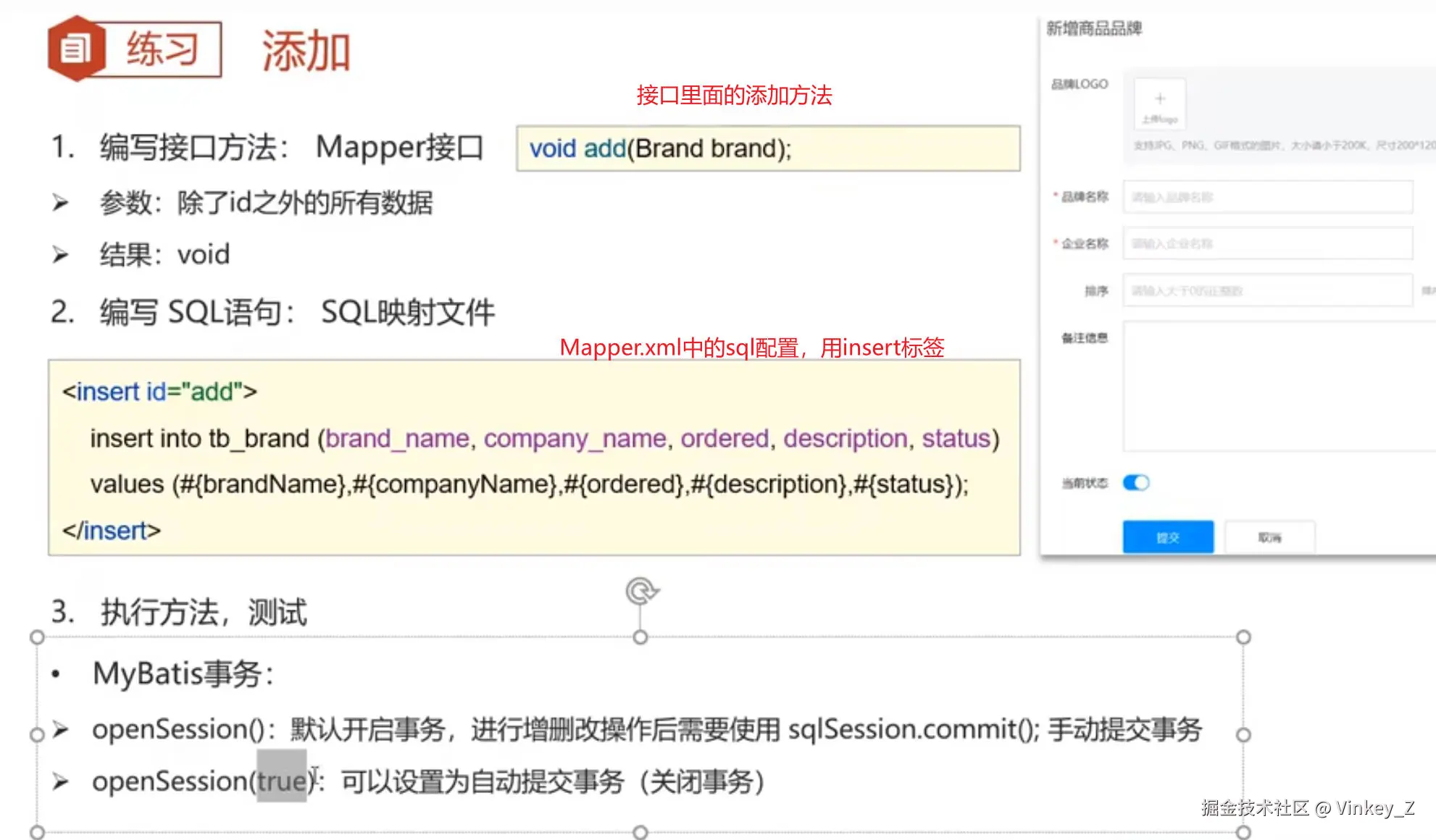Image resolution: width=1436 pixels, height=840 pixels.
Task: Click the right-middle resize handle of text box
Action: coord(1243,735)
